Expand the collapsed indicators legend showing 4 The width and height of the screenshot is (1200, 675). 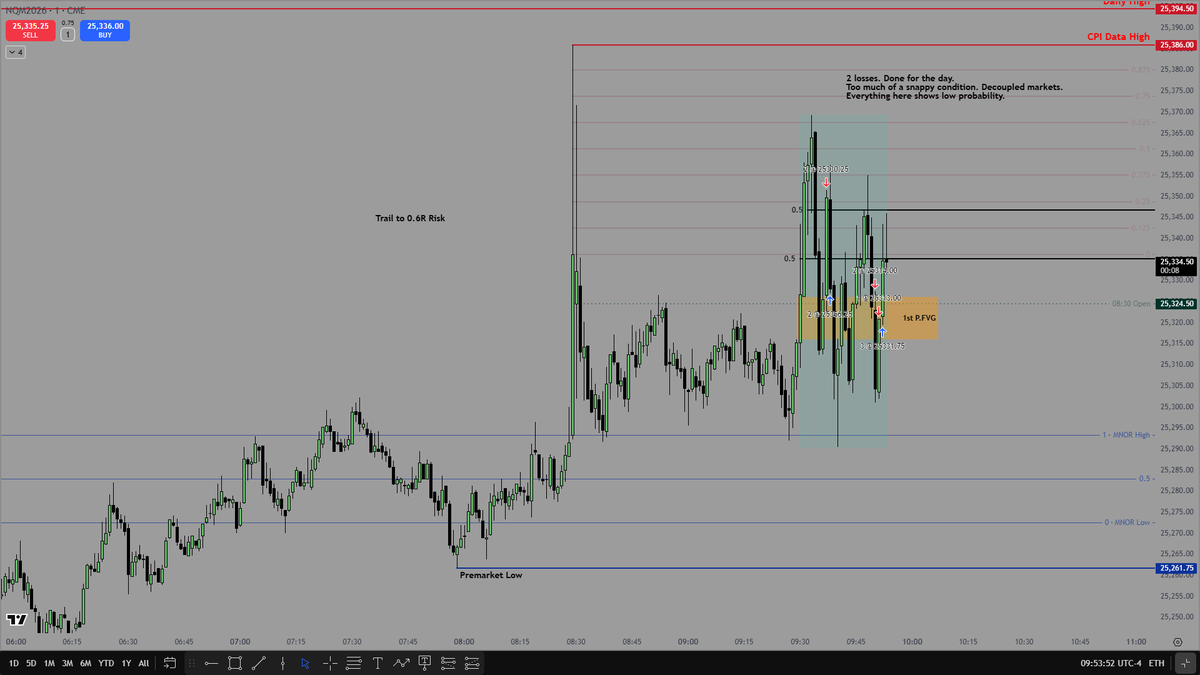pos(15,52)
